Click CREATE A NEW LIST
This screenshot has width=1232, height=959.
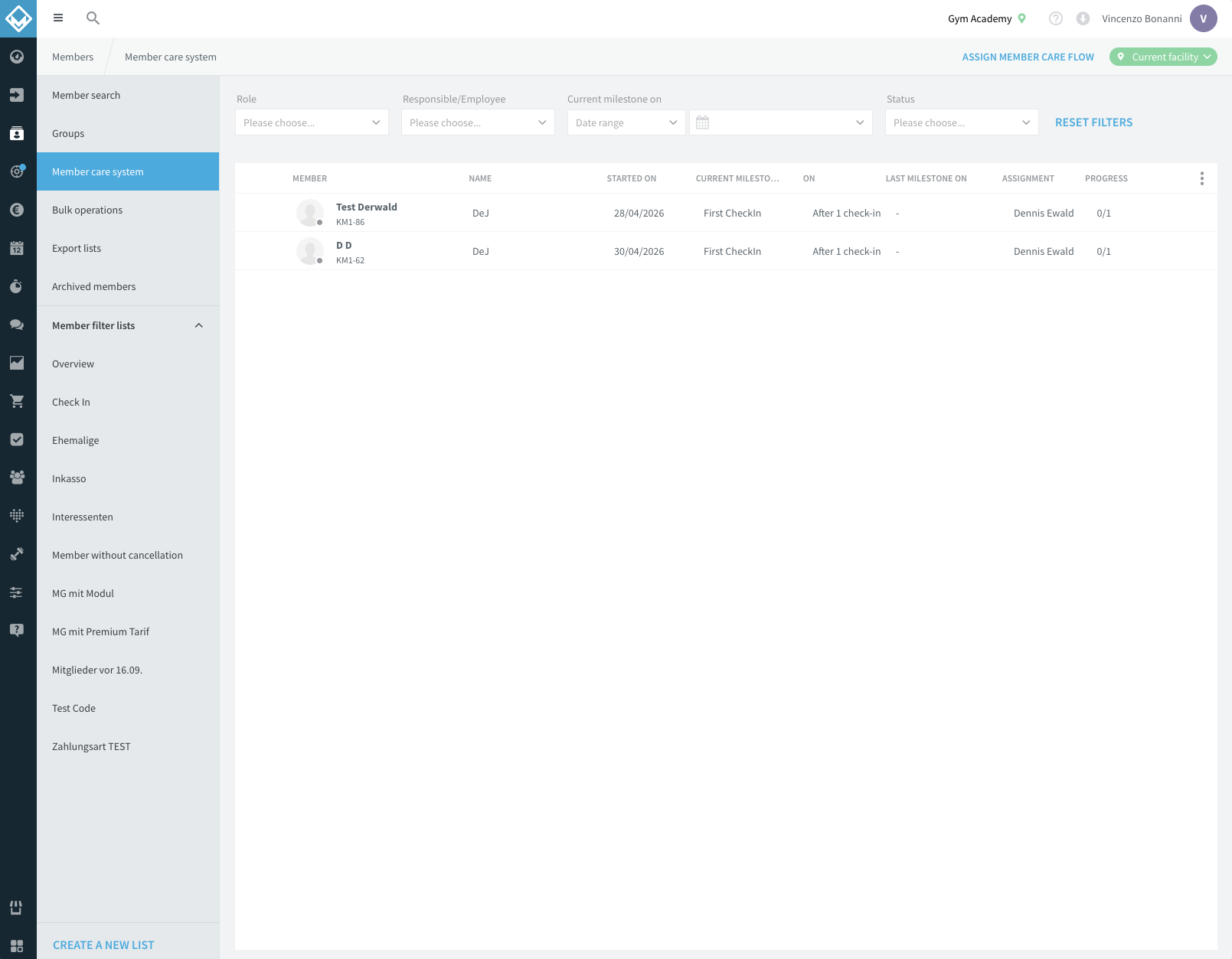[x=103, y=945]
